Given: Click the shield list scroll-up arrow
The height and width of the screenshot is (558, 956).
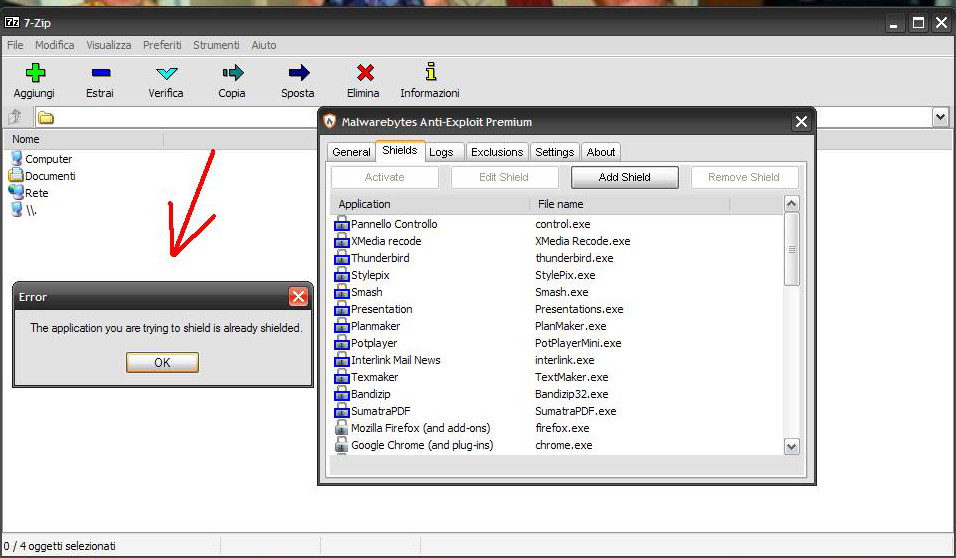Looking at the screenshot, I should coord(791,204).
